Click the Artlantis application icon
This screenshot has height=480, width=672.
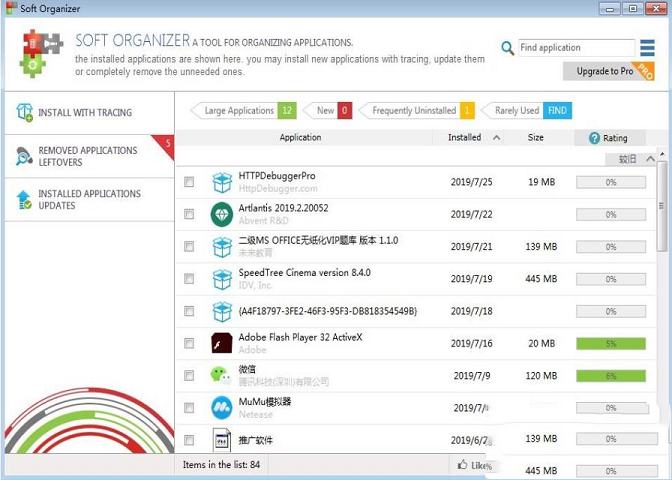click(x=221, y=214)
